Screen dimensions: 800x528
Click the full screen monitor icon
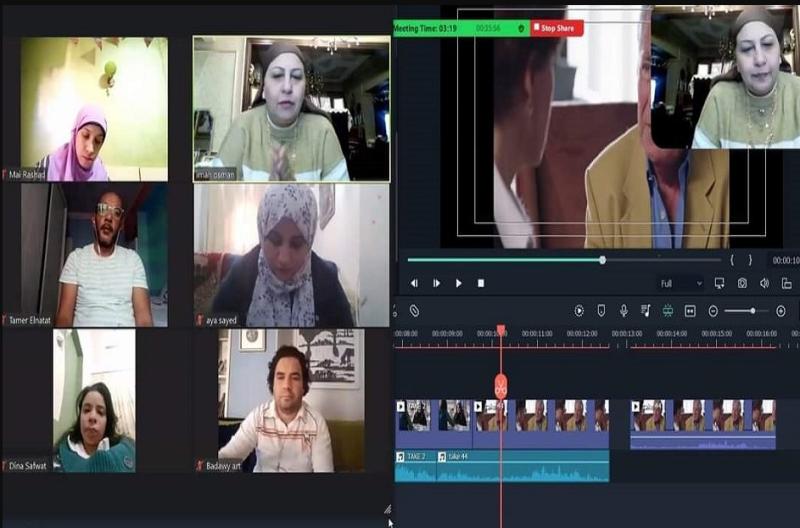719,283
